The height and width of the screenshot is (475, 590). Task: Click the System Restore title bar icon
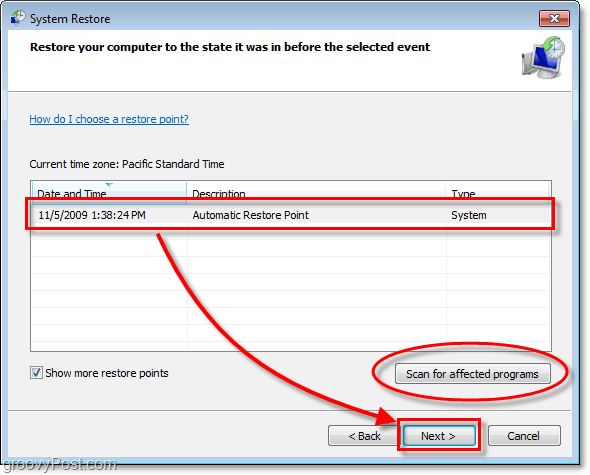click(x=18, y=18)
